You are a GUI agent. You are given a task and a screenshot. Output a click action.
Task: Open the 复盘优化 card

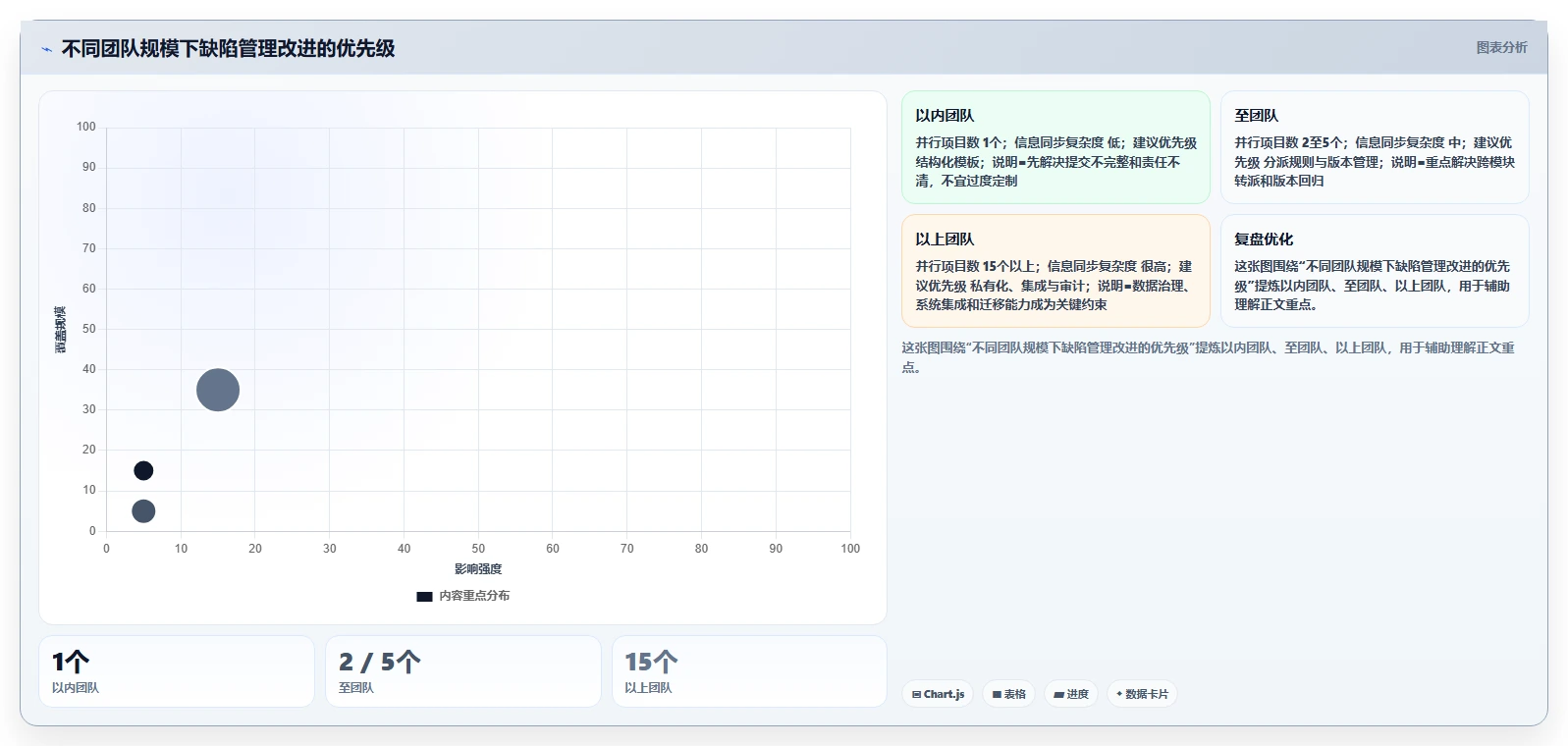[1375, 271]
